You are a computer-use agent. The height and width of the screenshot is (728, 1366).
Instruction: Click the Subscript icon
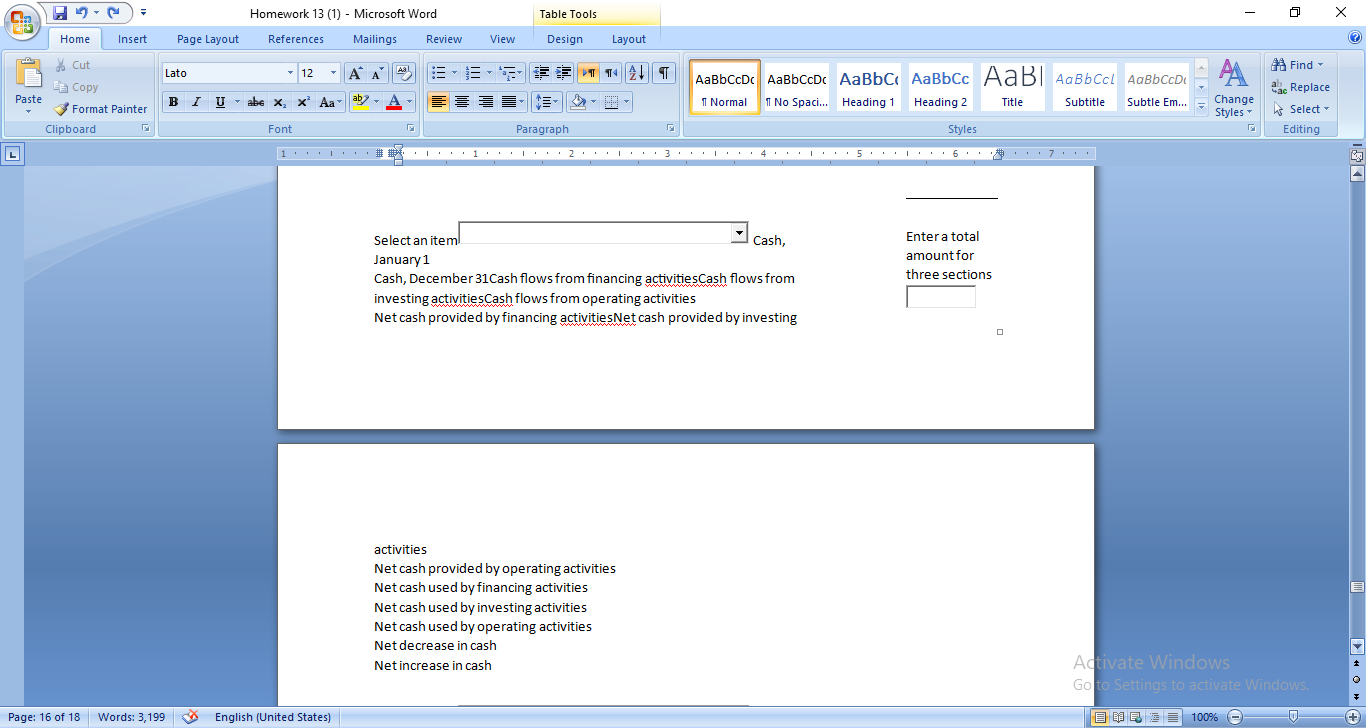click(279, 101)
